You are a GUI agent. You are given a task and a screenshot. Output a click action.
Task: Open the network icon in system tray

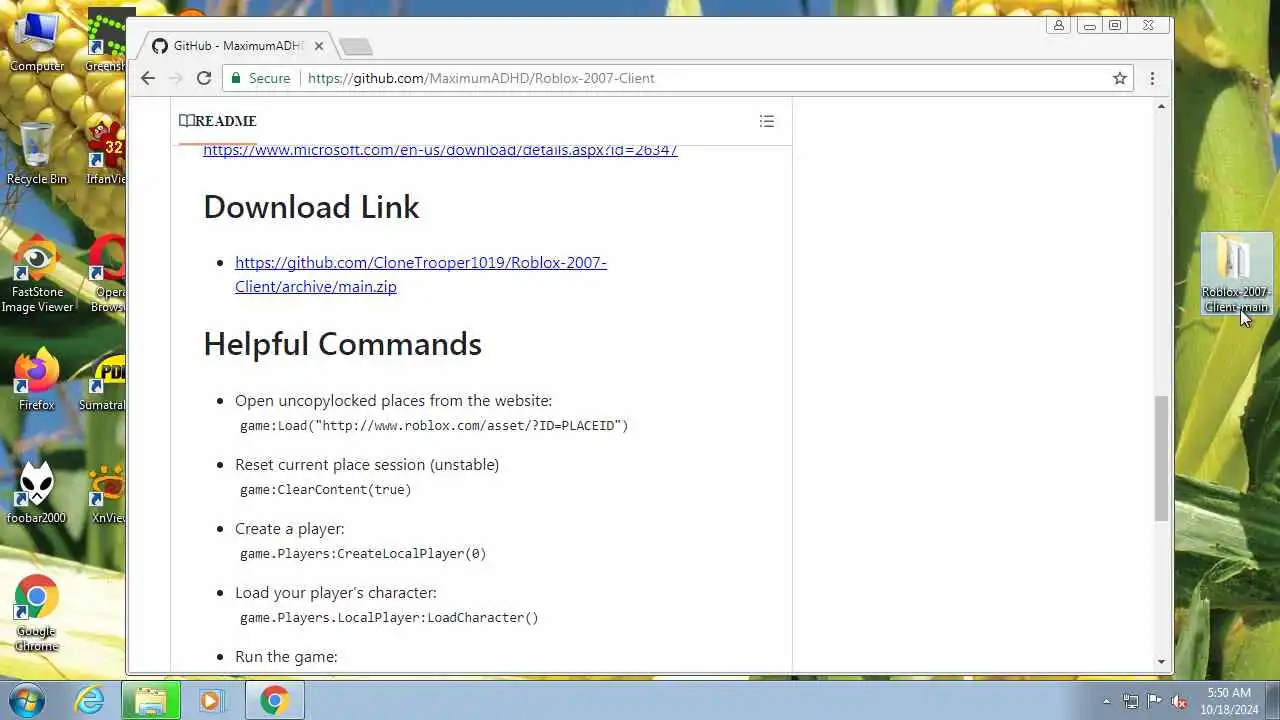pos(1131,701)
